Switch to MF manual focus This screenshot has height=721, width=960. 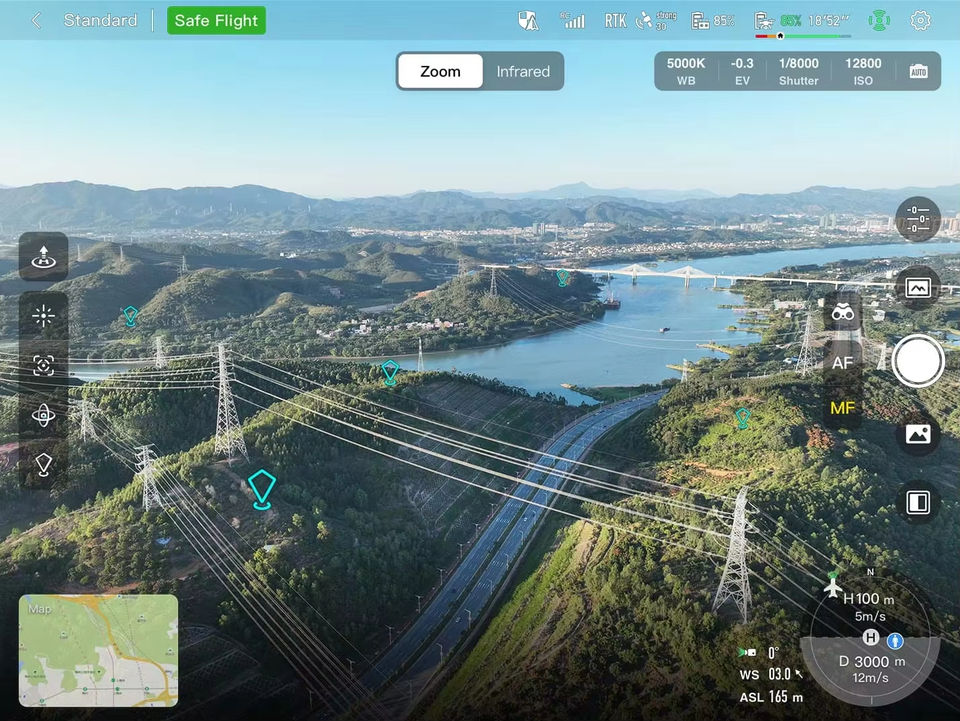pos(842,408)
